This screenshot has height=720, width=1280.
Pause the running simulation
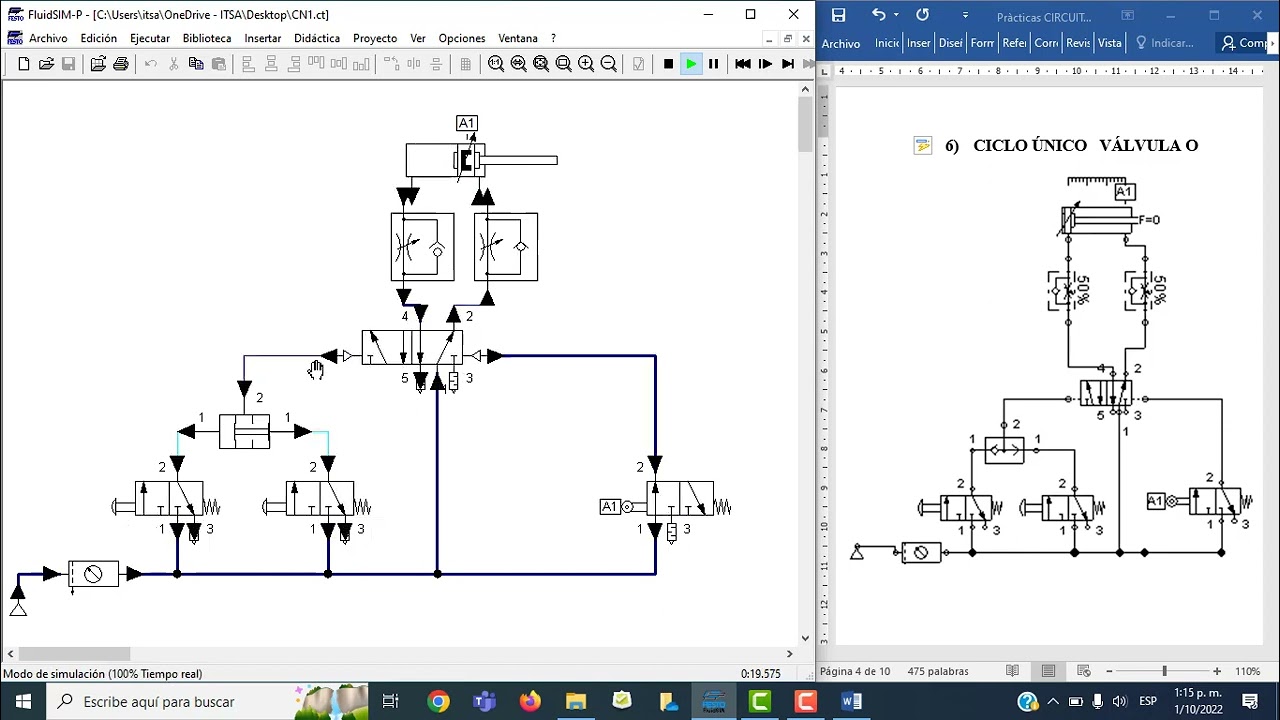(713, 64)
